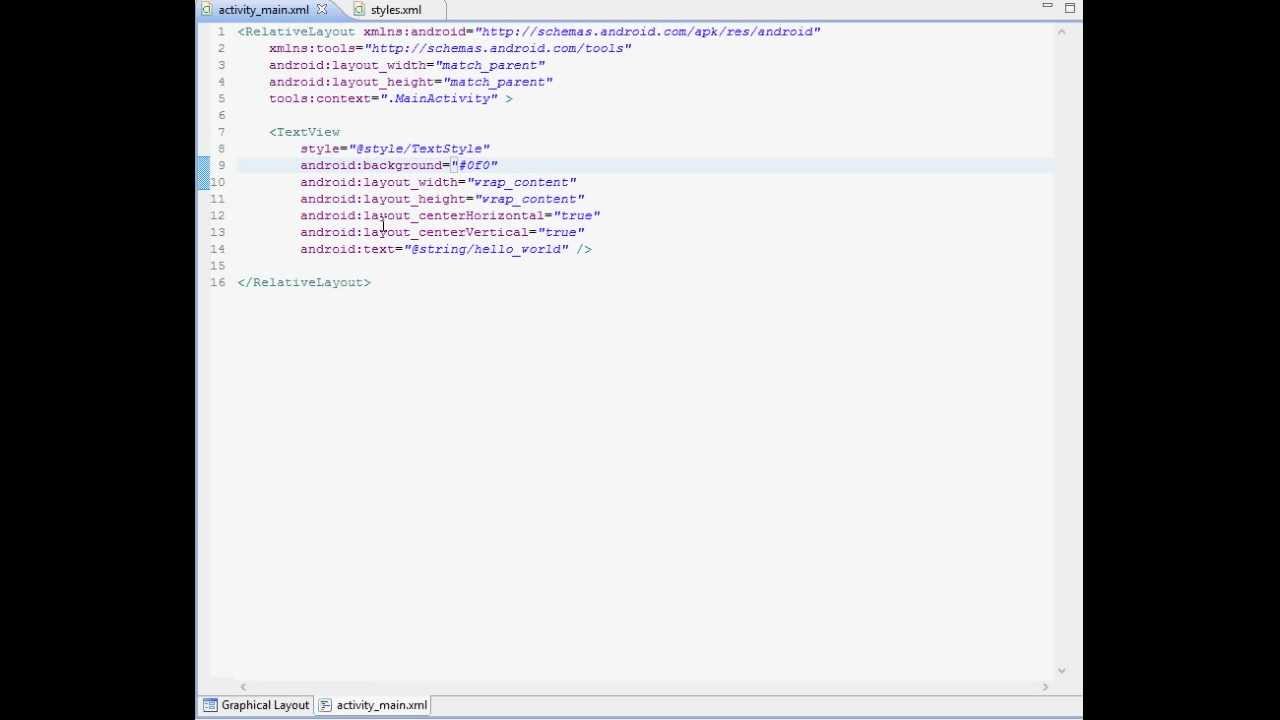Click the TextView layout_width "wrap_content" value
This screenshot has height=720, width=1280.
[521, 182]
